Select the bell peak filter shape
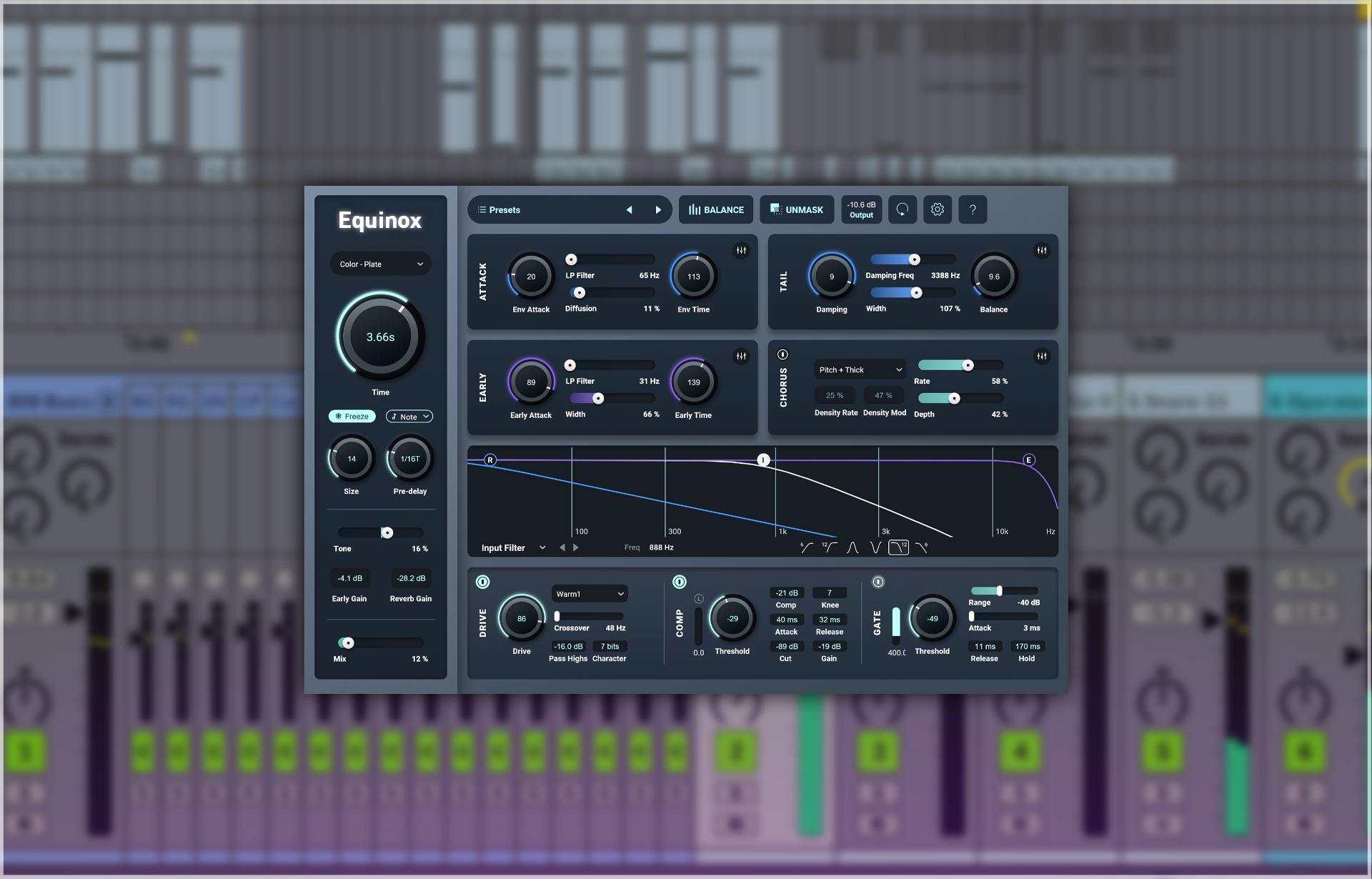 (x=852, y=548)
